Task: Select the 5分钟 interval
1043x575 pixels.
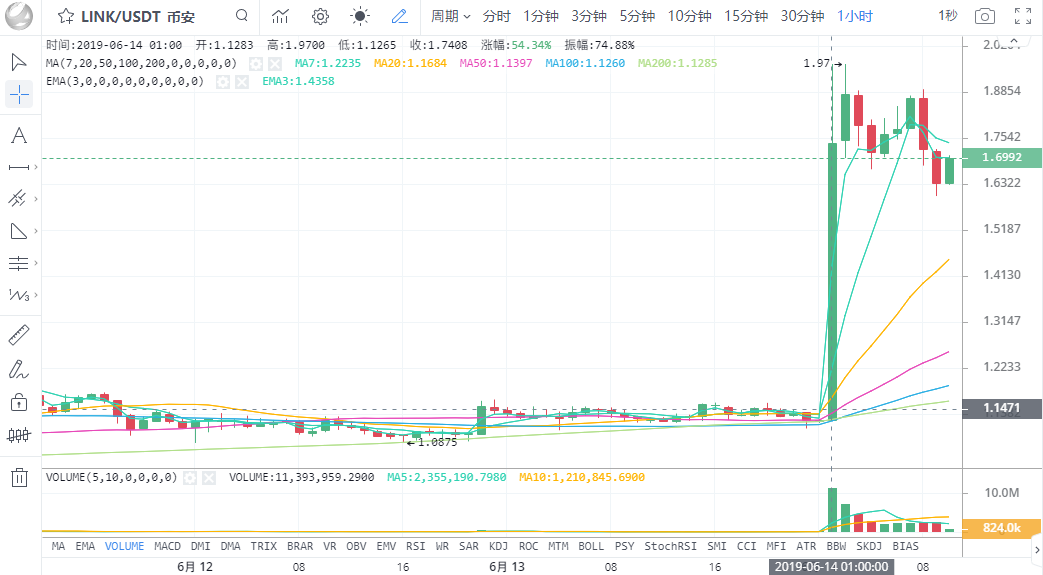Action: point(637,16)
